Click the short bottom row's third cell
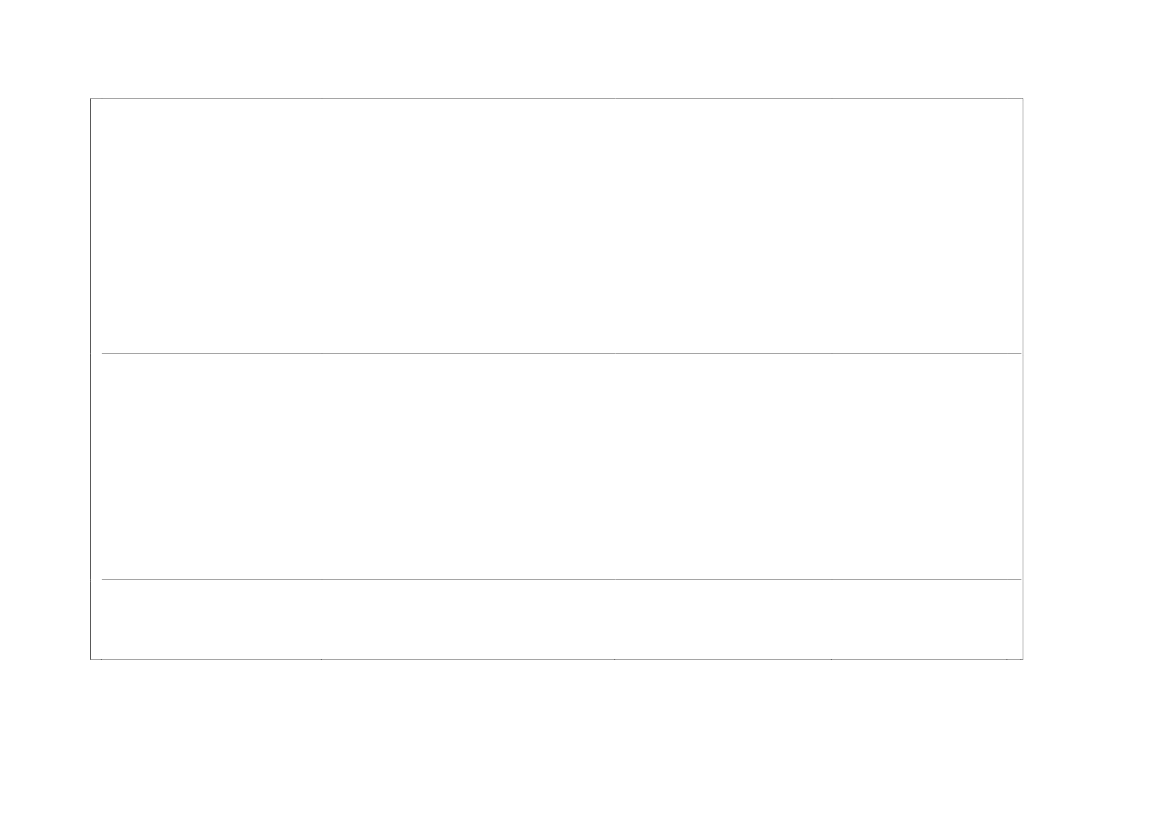The width and height of the screenshot is (1169, 827). point(722,619)
